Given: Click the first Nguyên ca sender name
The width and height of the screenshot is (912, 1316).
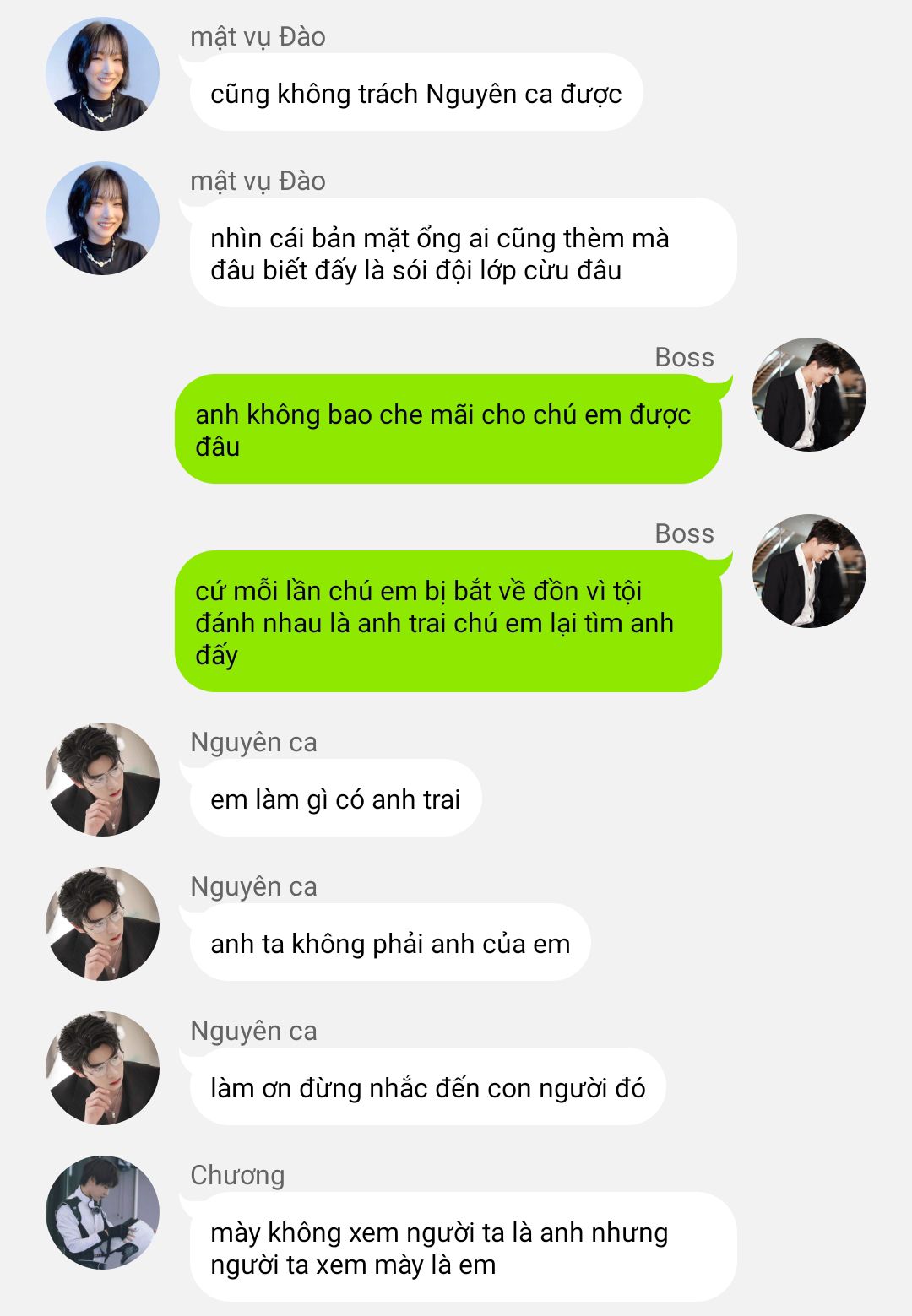Looking at the screenshot, I should tap(253, 742).
